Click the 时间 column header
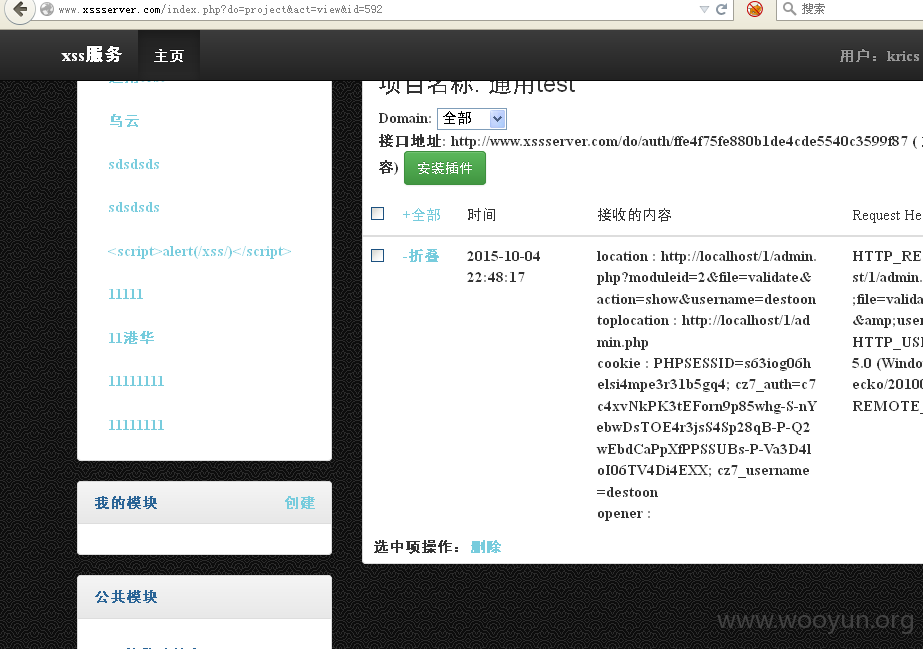This screenshot has width=923, height=649. click(482, 215)
